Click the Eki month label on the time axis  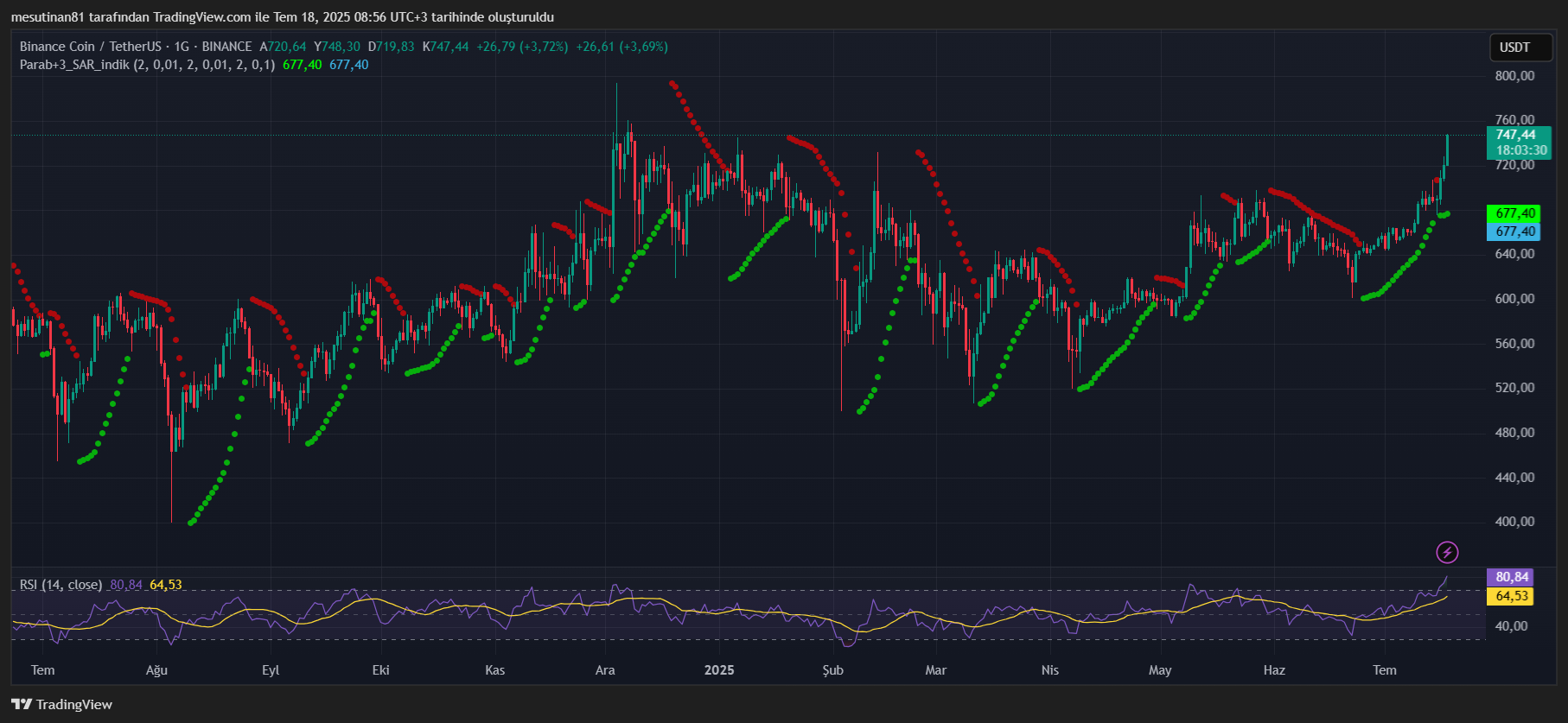pyautogui.click(x=380, y=670)
